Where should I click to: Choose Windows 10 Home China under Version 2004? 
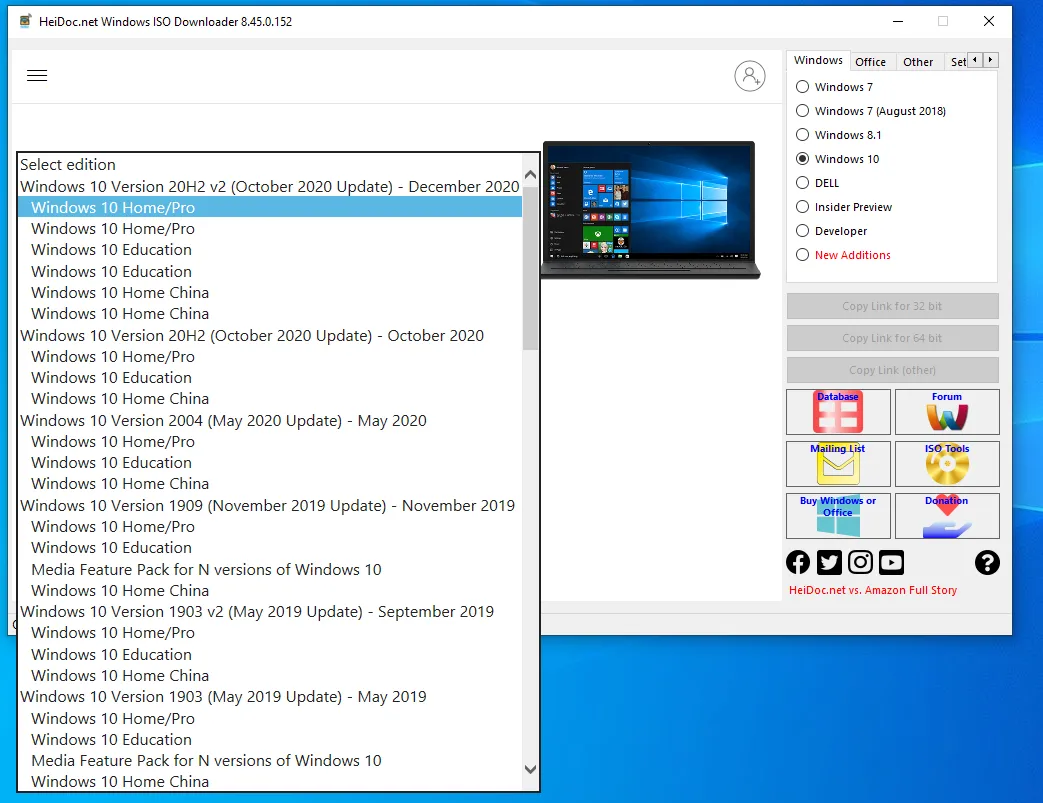tap(270, 484)
